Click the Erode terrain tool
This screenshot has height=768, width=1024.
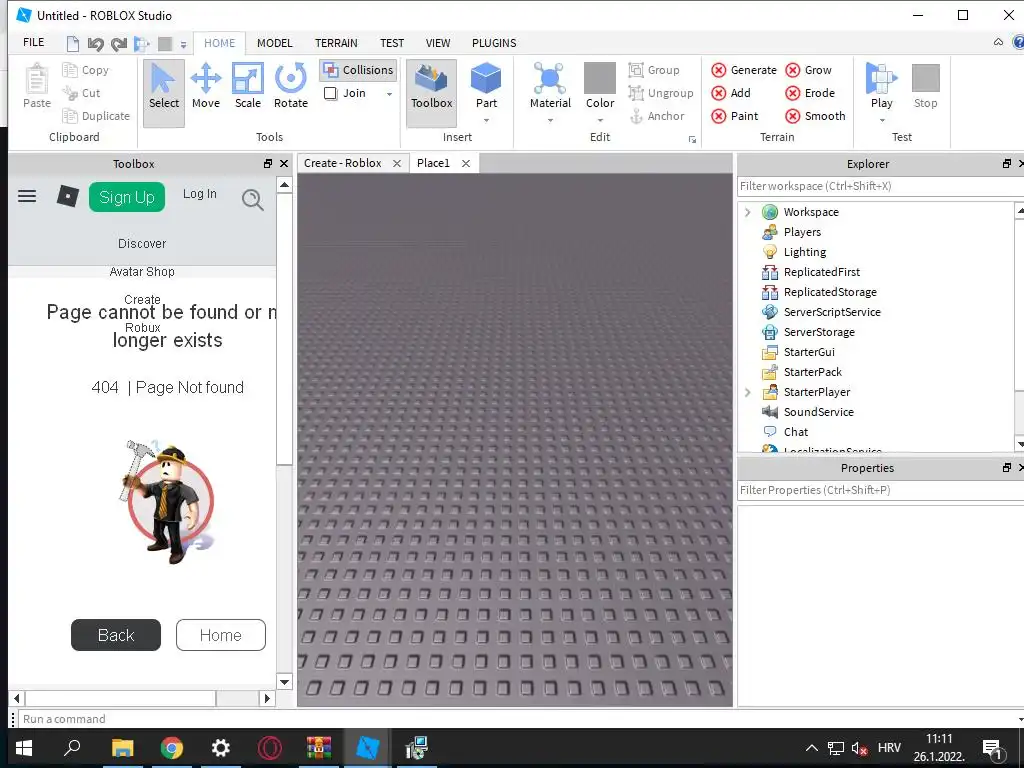click(x=810, y=93)
